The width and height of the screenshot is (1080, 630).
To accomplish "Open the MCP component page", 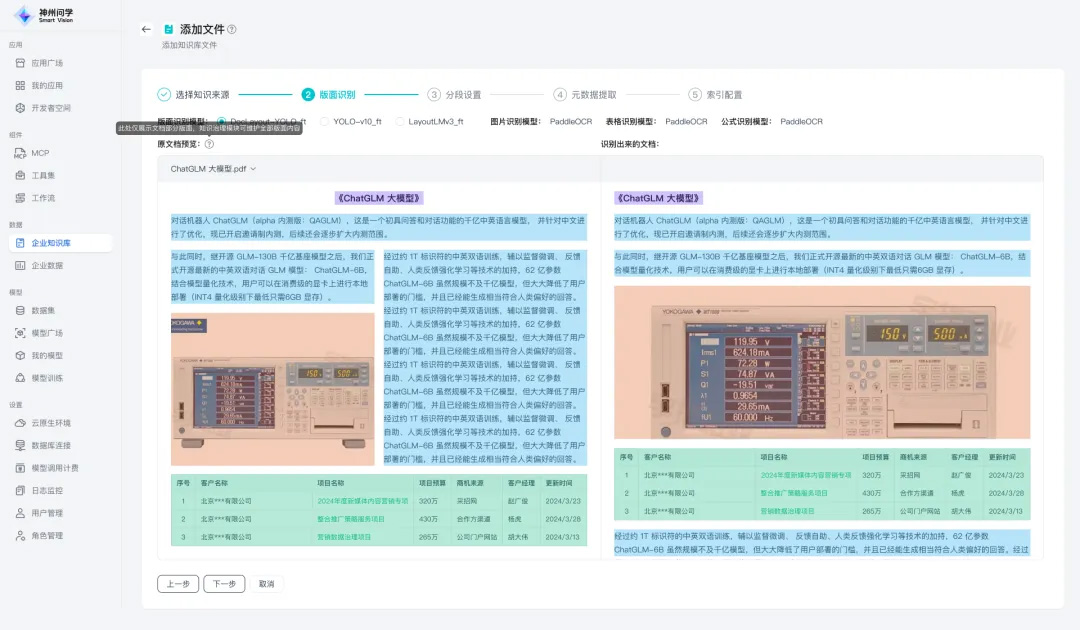I will click(39, 153).
